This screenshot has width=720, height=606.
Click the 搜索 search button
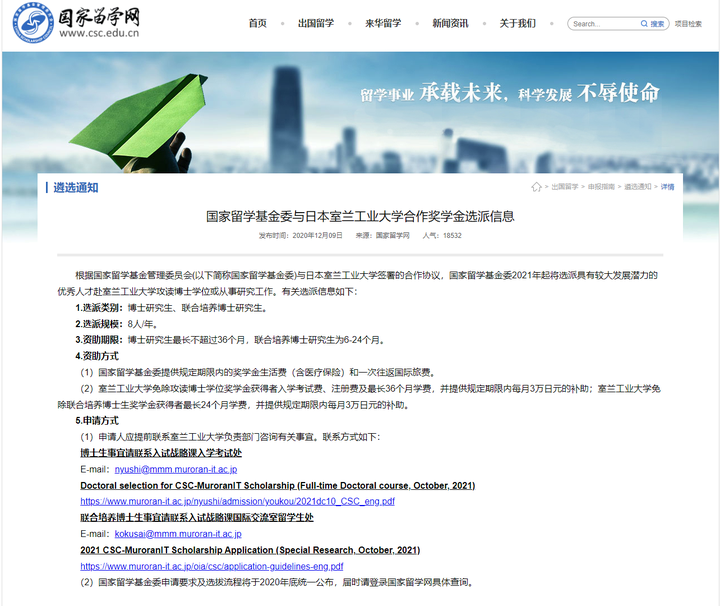657,24
